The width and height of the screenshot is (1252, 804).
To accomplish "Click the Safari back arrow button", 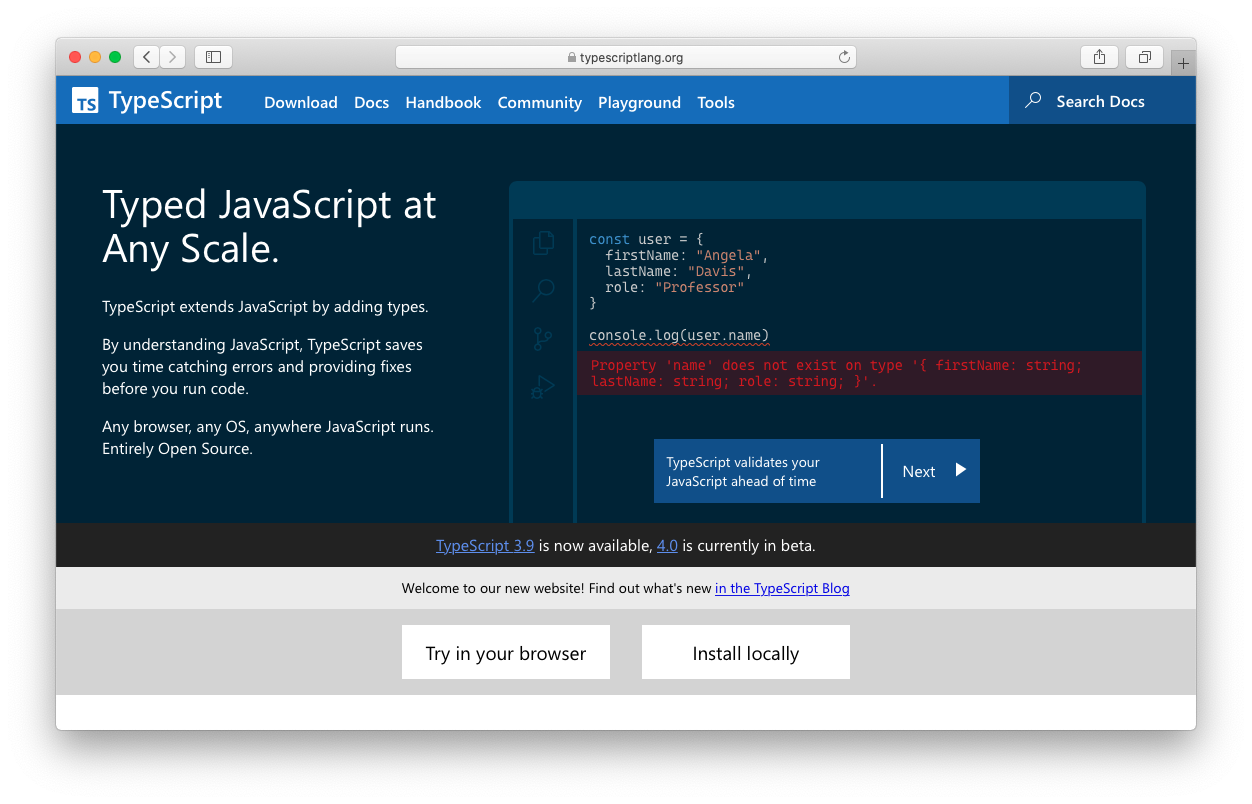I will pyautogui.click(x=147, y=57).
